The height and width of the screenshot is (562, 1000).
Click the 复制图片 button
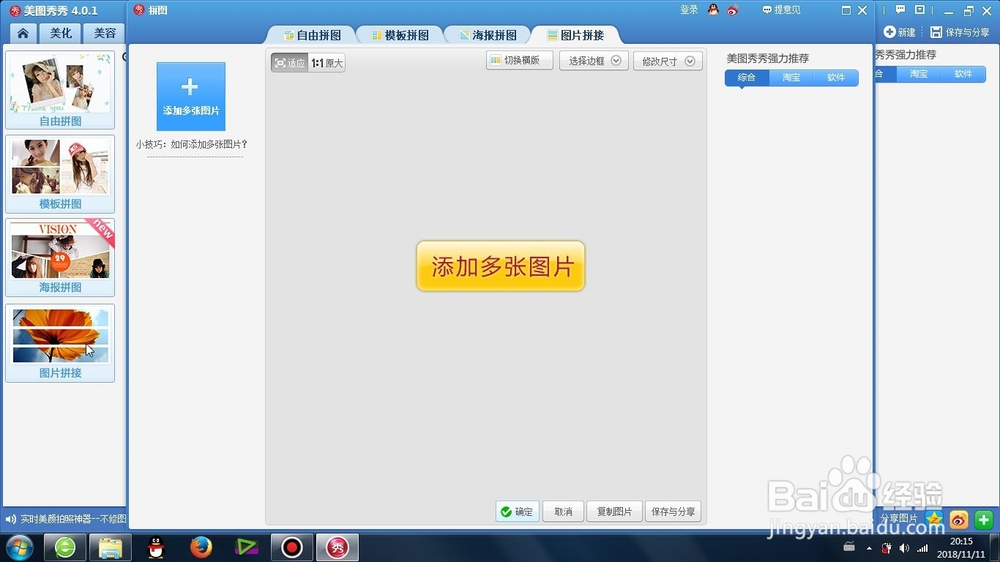(614, 512)
